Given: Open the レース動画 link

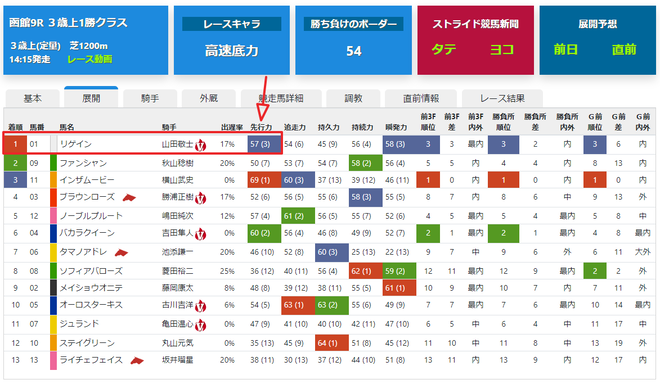Looking at the screenshot, I should tap(90, 59).
